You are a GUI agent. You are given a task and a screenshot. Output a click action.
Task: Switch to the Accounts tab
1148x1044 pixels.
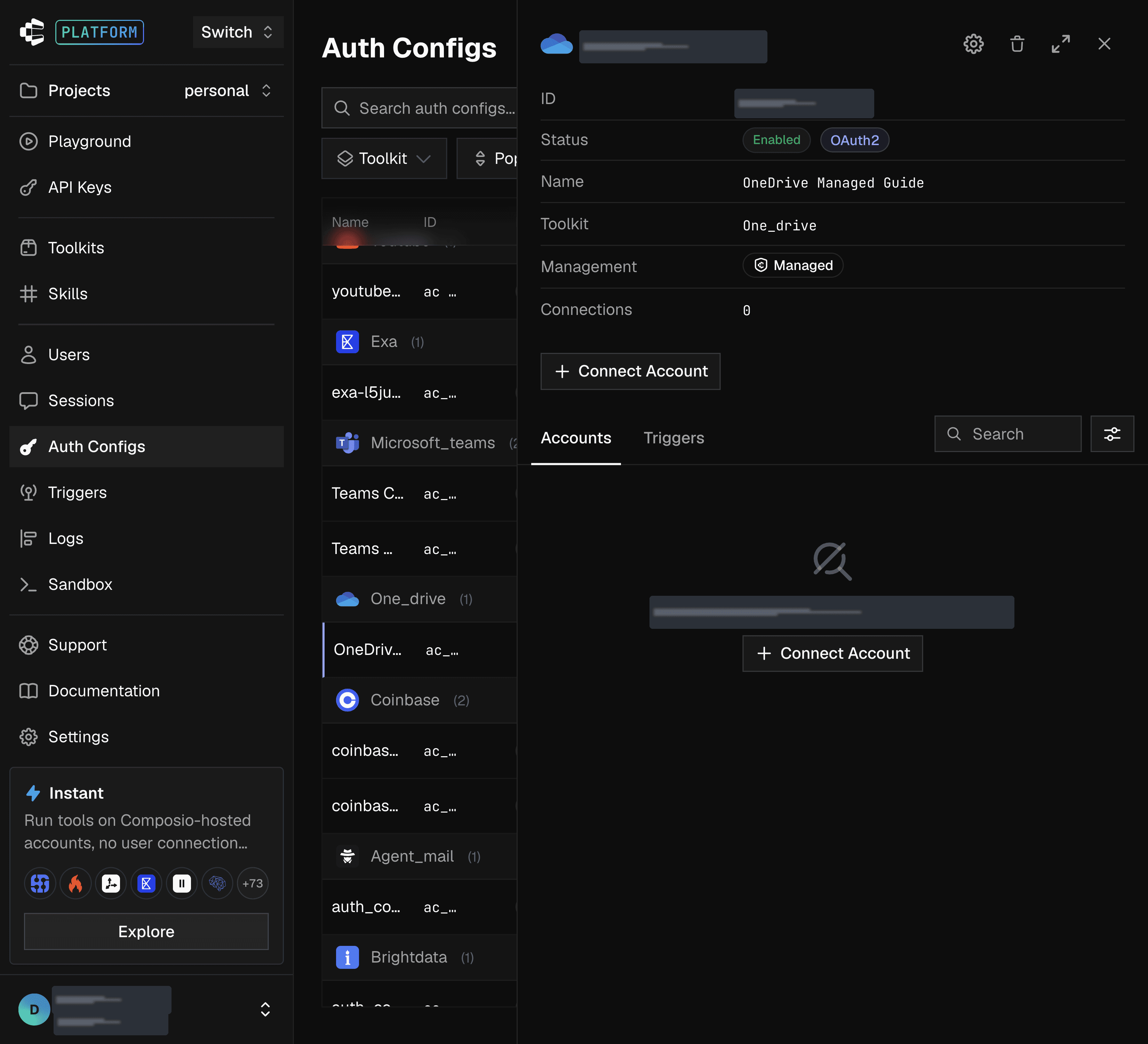tap(576, 438)
